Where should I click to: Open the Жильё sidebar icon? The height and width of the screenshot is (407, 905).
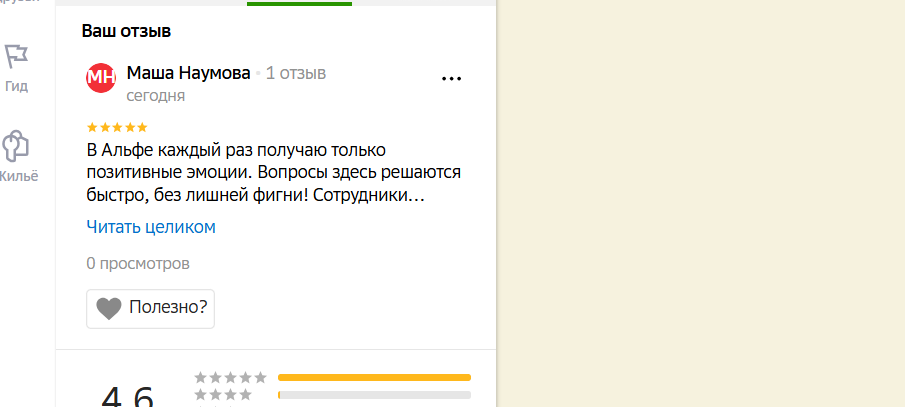pos(16,147)
